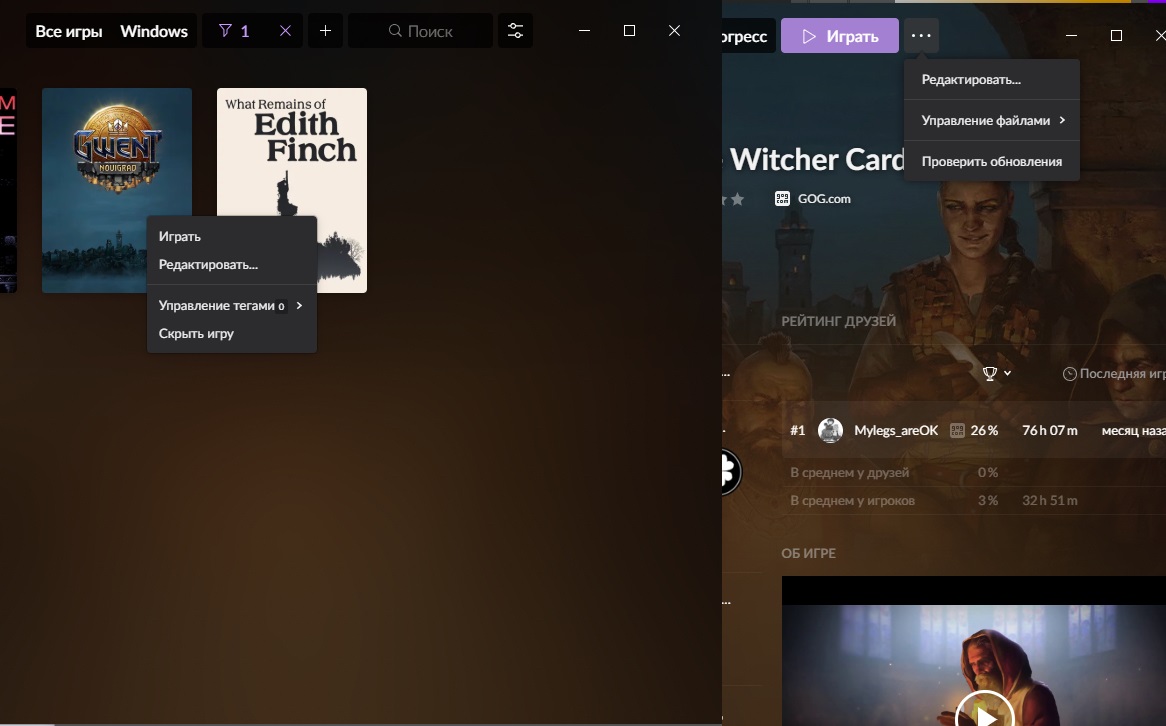Select the Gwent game cover
The image size is (1166, 726).
(117, 190)
